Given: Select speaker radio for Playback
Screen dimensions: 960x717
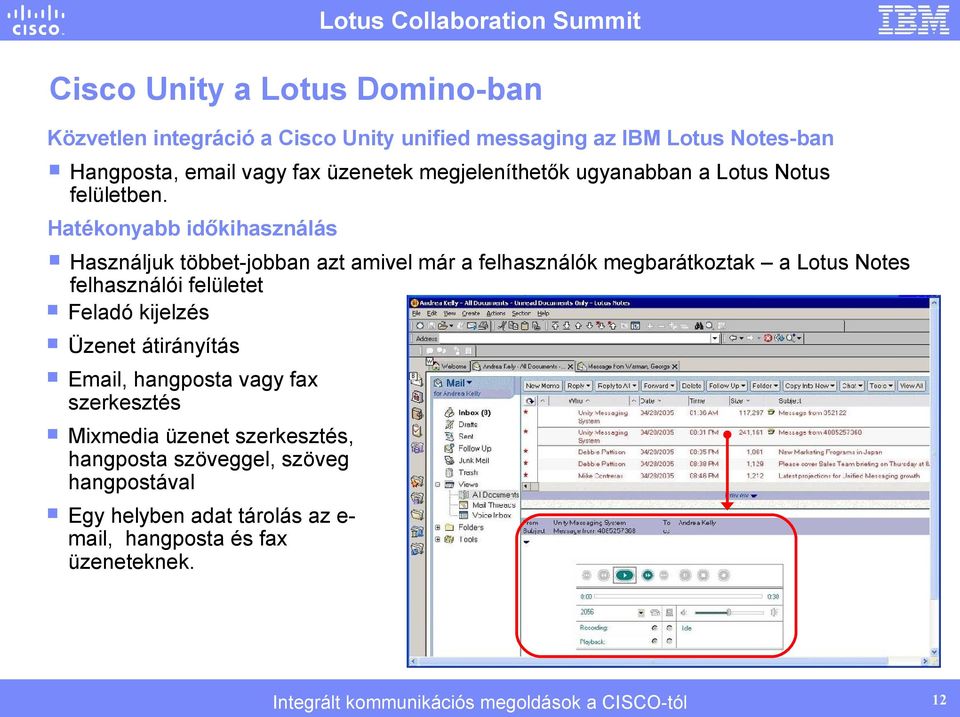Looking at the screenshot, I should [x=669, y=640].
